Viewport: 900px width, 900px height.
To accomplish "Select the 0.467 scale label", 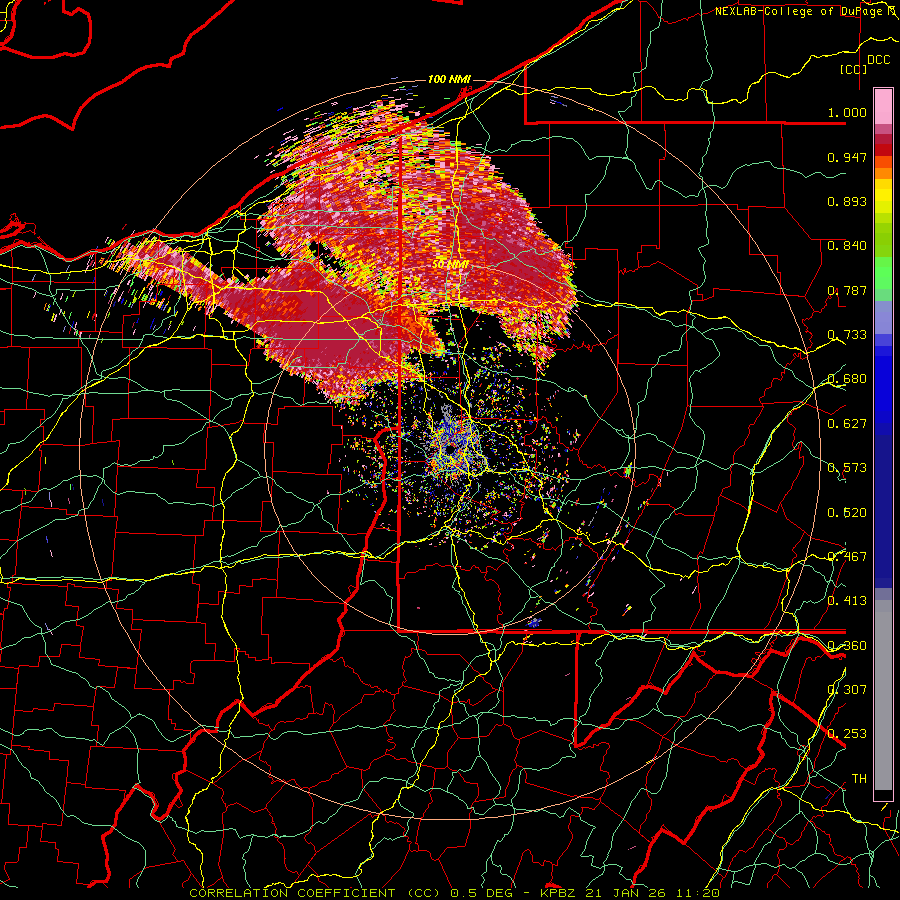I will (847, 557).
